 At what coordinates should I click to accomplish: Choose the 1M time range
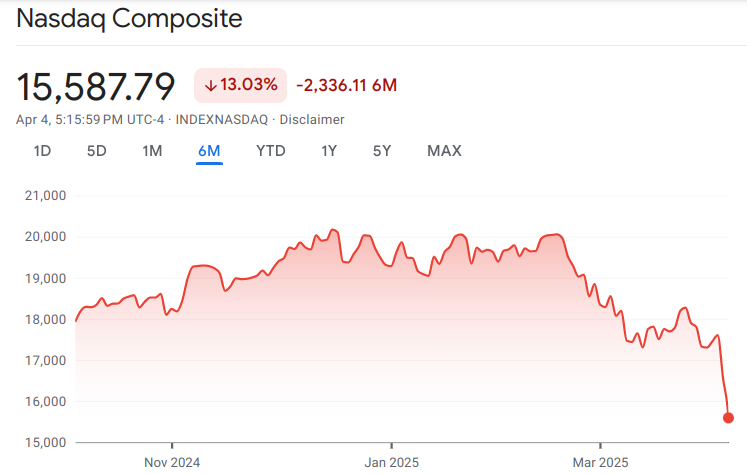(x=152, y=151)
